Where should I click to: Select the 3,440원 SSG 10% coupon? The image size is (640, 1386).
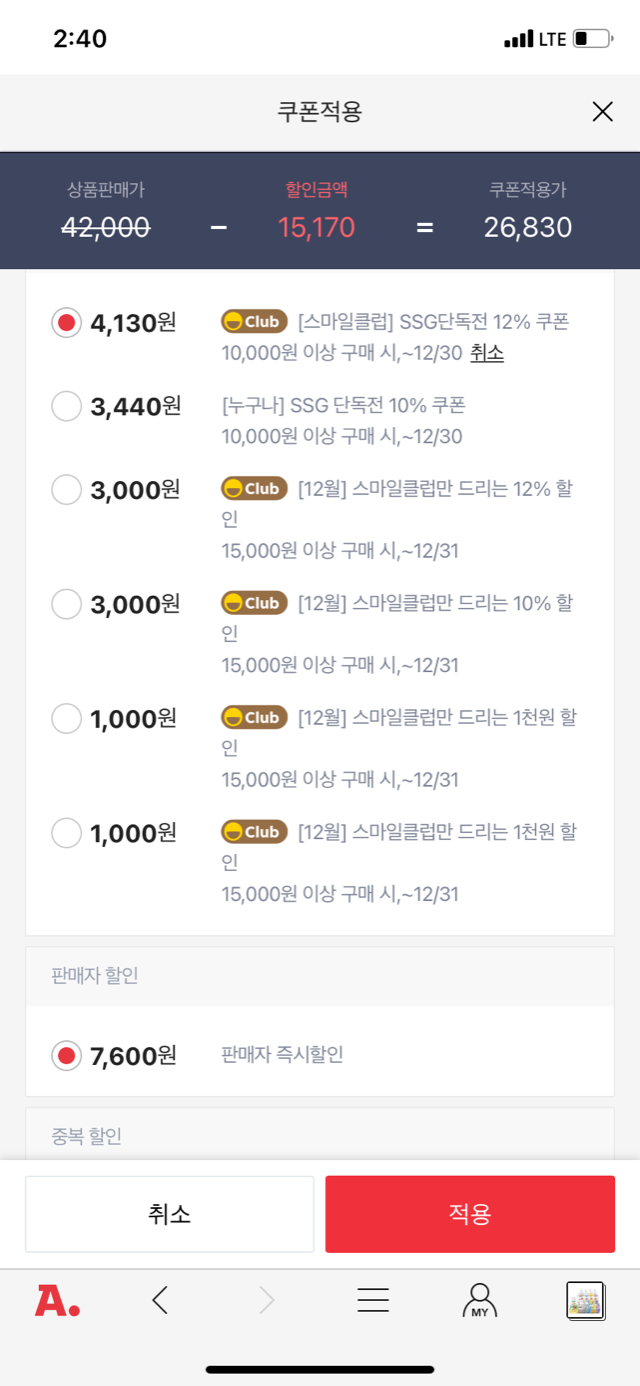(x=67, y=406)
